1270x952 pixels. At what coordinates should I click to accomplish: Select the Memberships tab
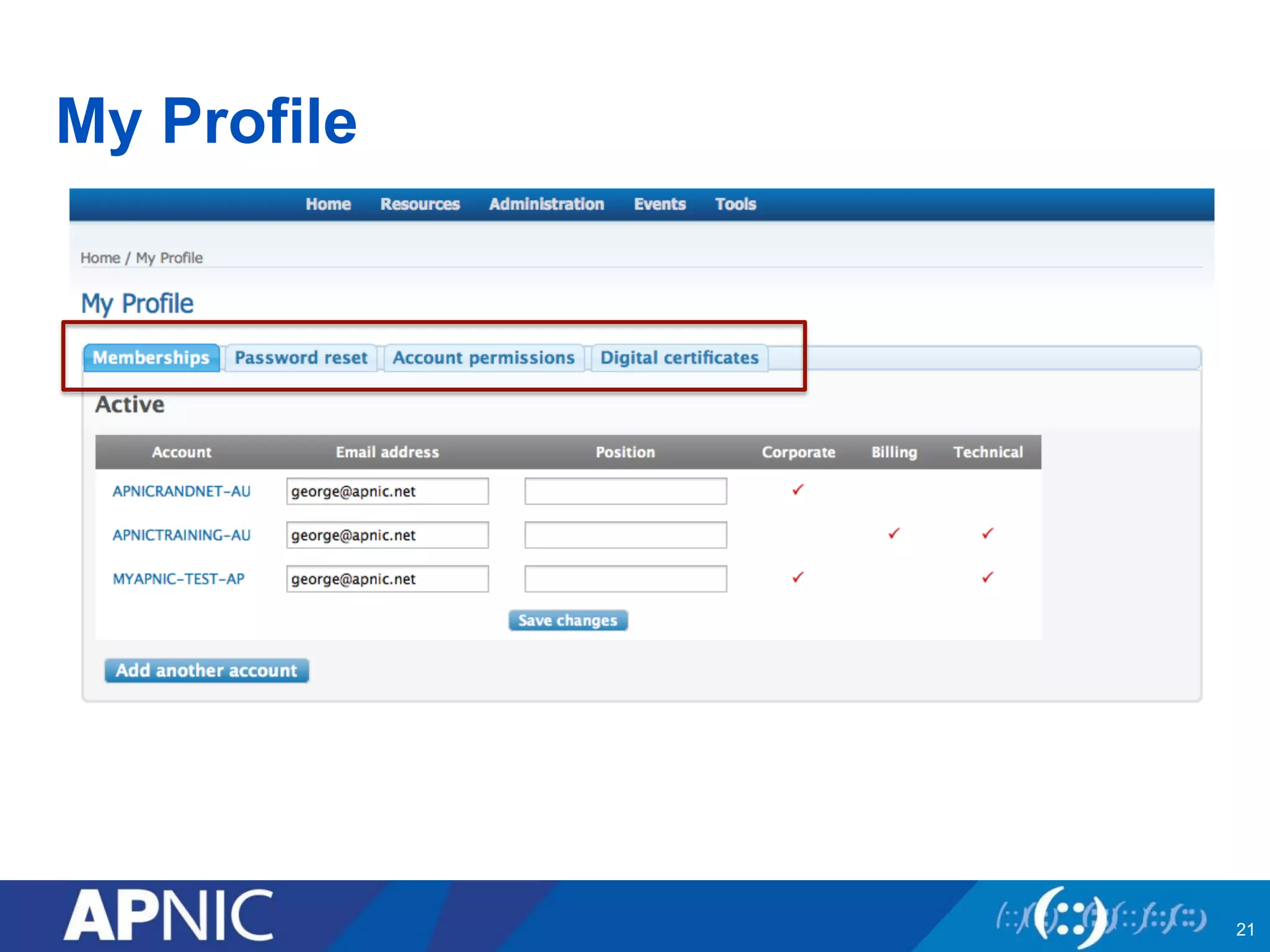[x=151, y=358]
